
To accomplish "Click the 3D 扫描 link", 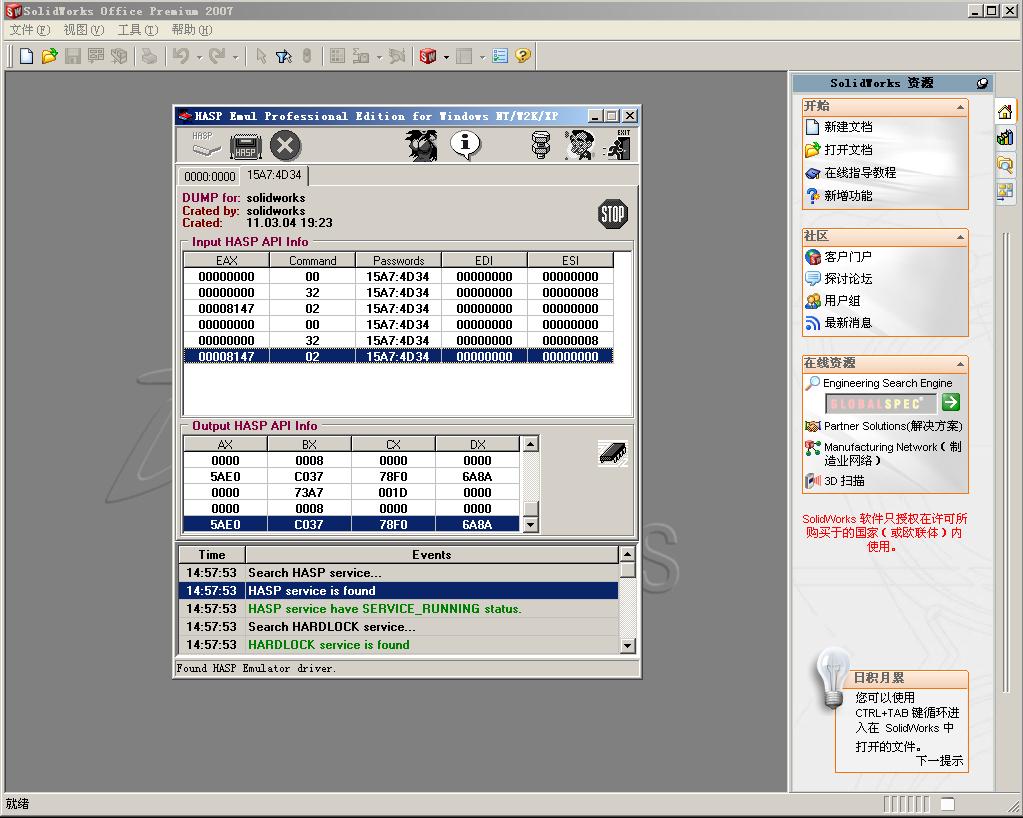I will pyautogui.click(x=844, y=481).
